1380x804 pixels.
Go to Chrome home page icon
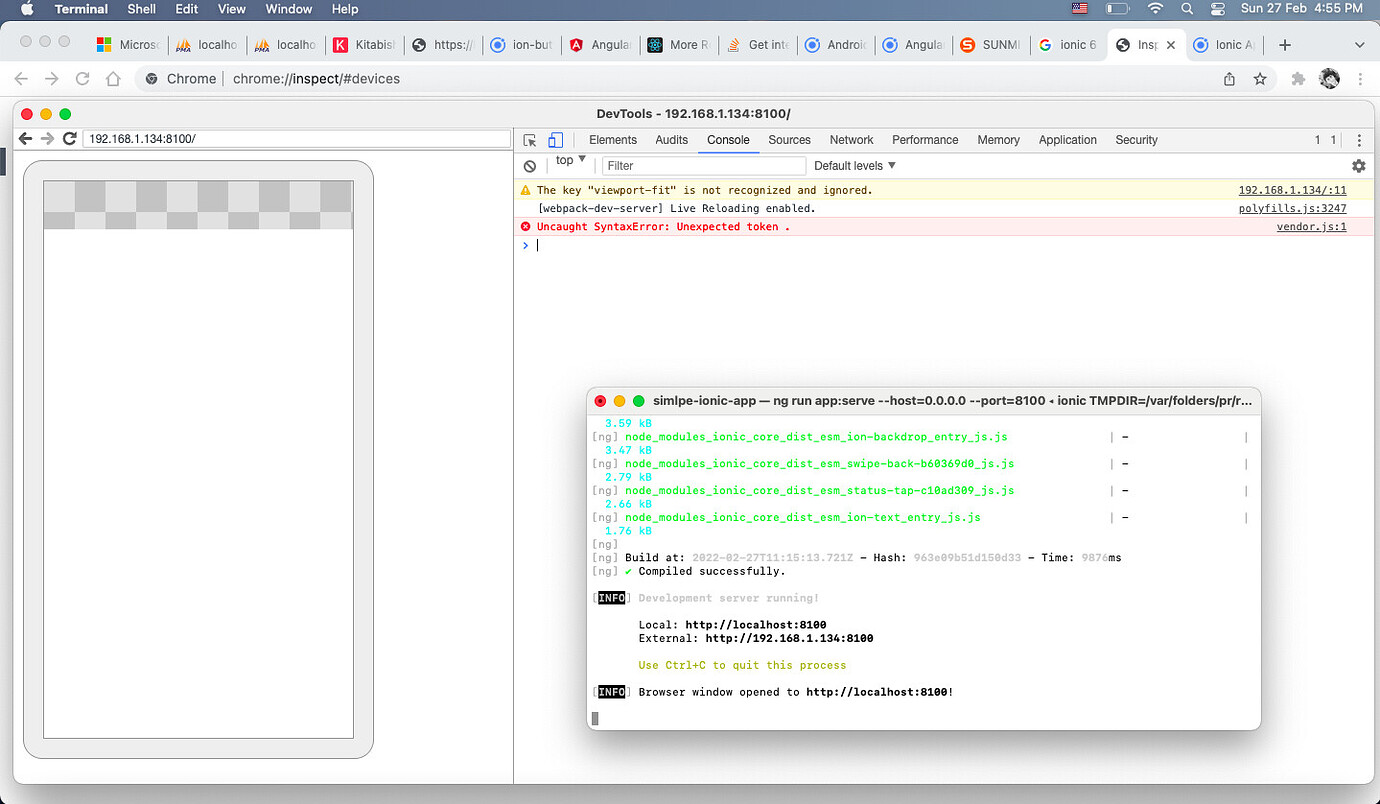[x=114, y=78]
